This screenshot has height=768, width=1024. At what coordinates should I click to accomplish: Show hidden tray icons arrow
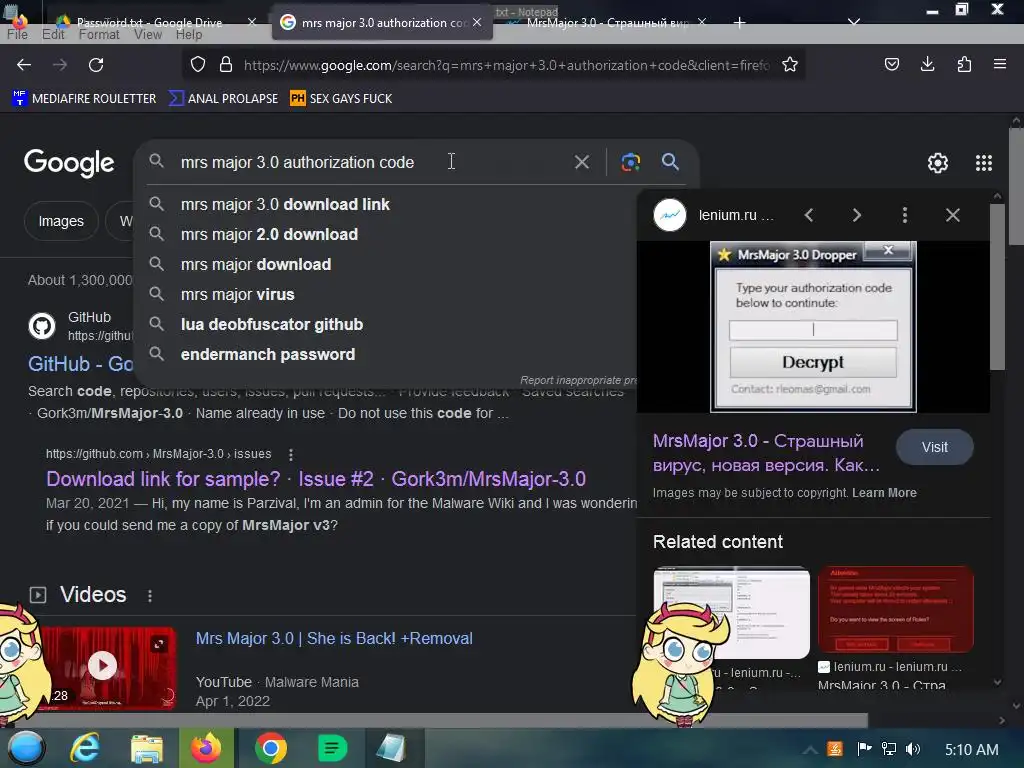810,750
